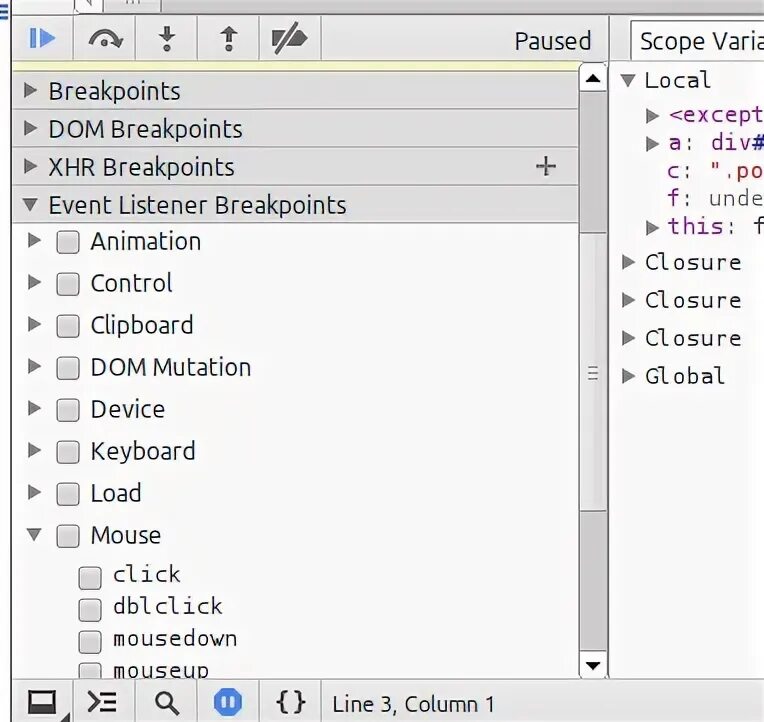The width and height of the screenshot is (764, 722).
Task: Resume script execution with the play icon
Action: 42,39
